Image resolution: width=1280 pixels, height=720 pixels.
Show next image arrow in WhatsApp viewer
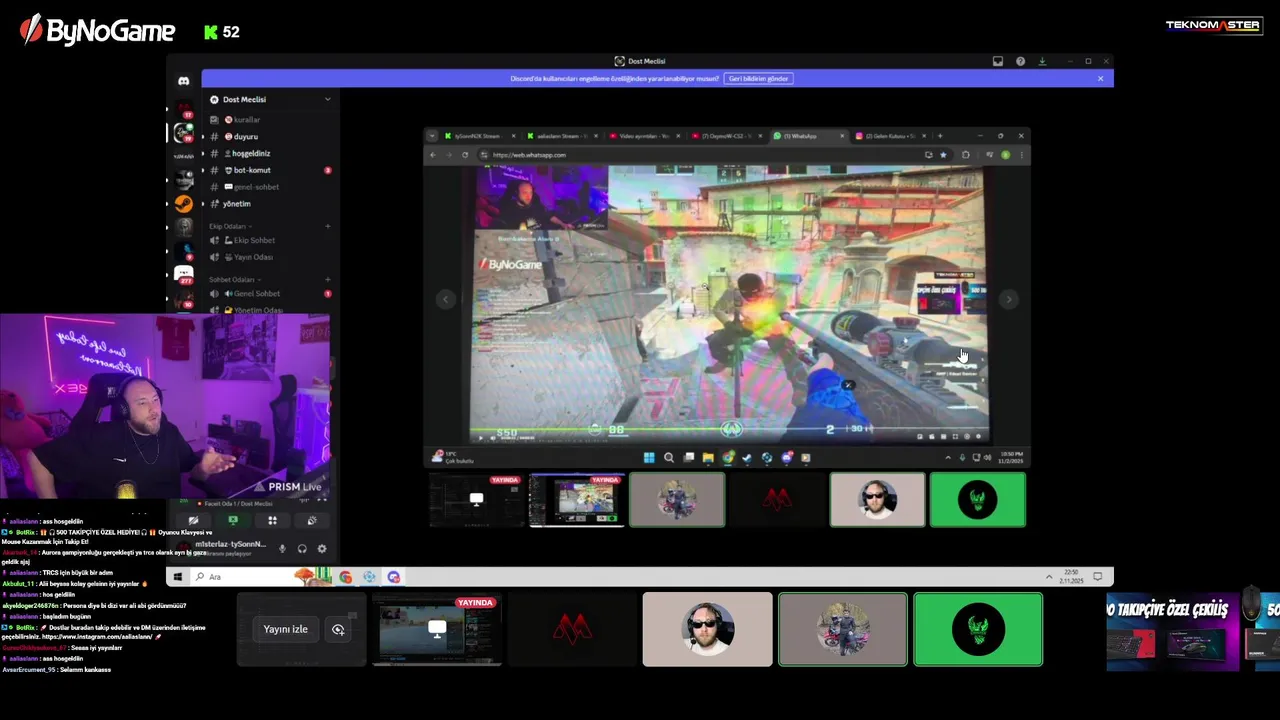(x=1008, y=299)
